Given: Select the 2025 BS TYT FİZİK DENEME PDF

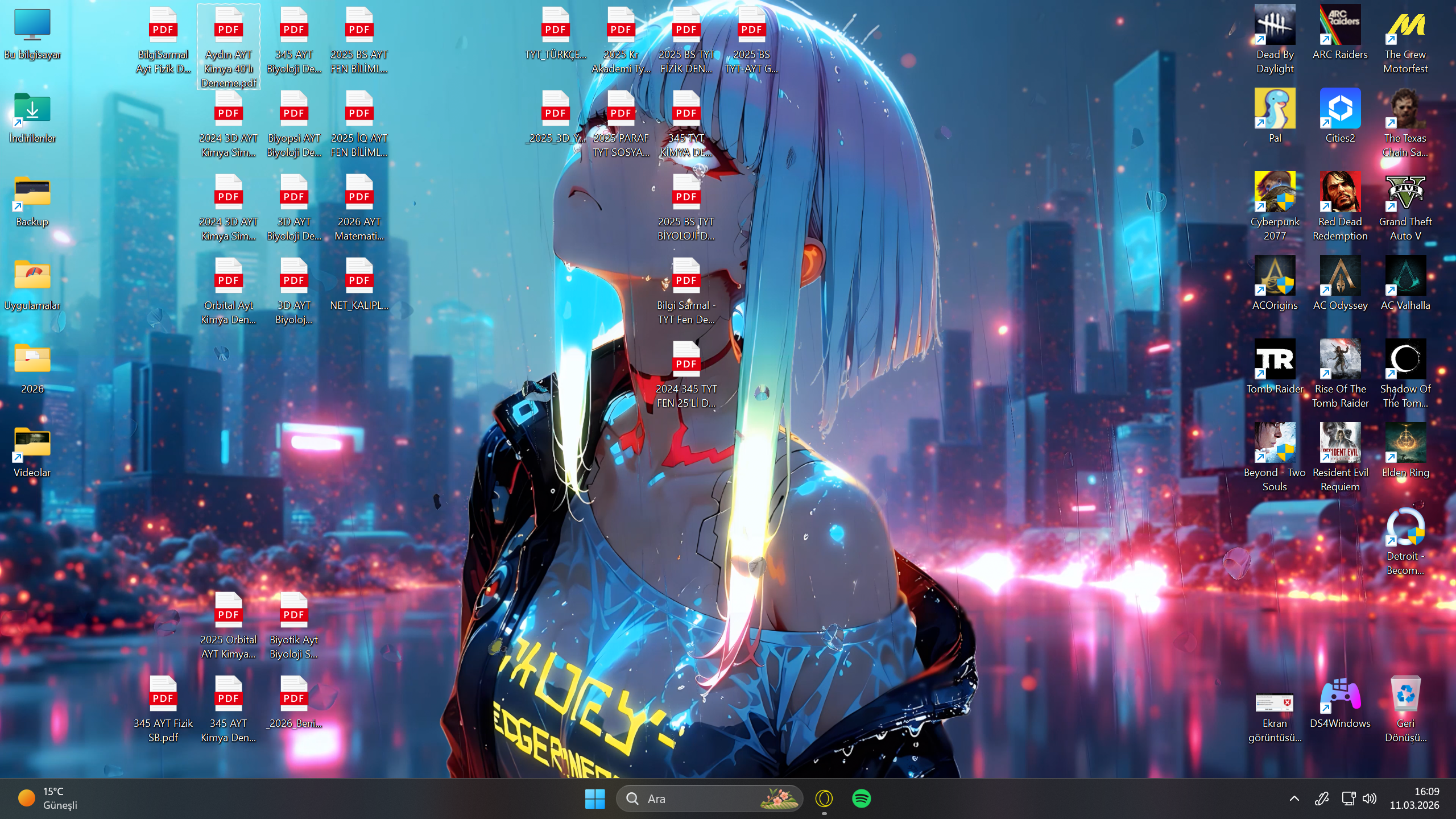Looking at the screenshot, I should [x=686, y=40].
